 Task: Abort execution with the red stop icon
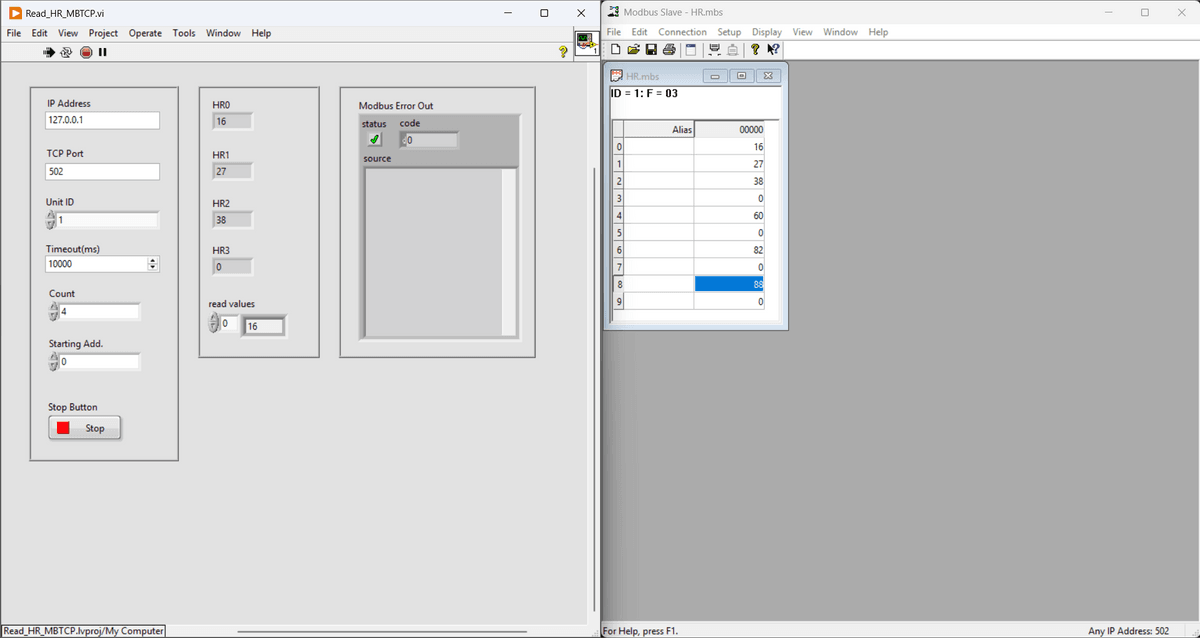(x=85, y=52)
